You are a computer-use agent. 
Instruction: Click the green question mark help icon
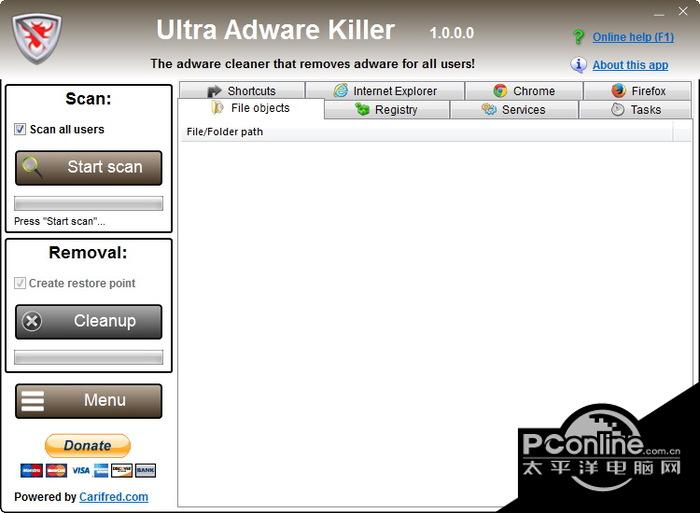click(x=579, y=37)
